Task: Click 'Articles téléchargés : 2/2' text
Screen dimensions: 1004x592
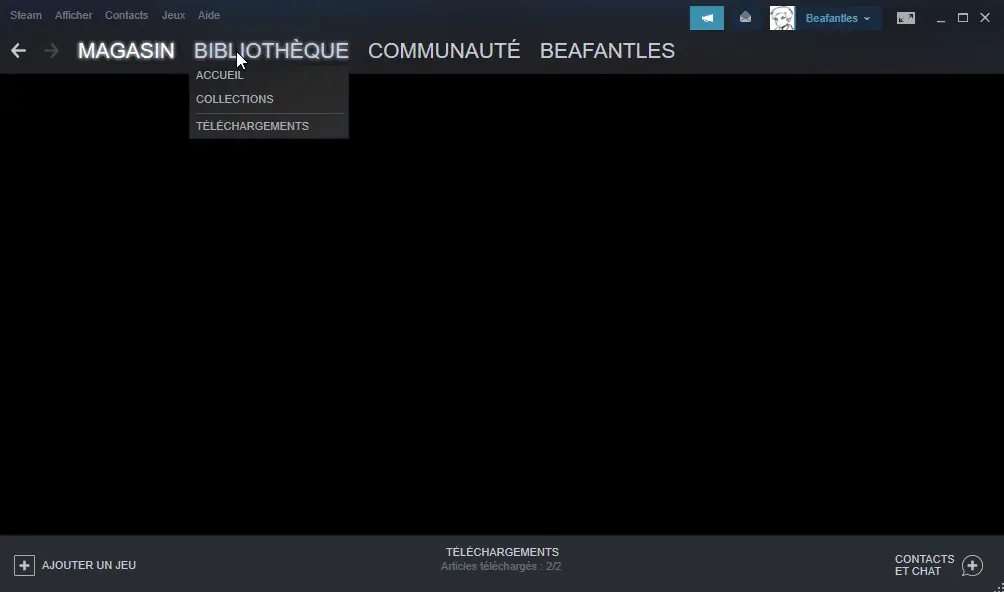Action: (x=501, y=566)
